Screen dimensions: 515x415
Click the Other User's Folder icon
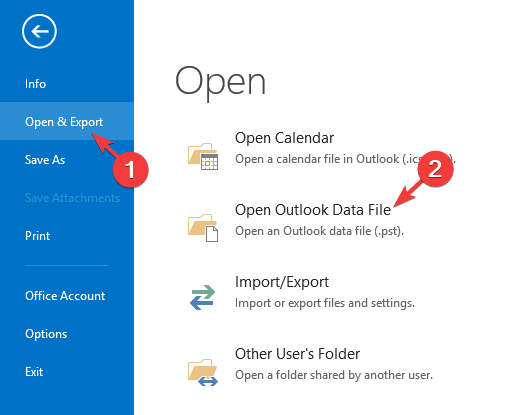203,372
